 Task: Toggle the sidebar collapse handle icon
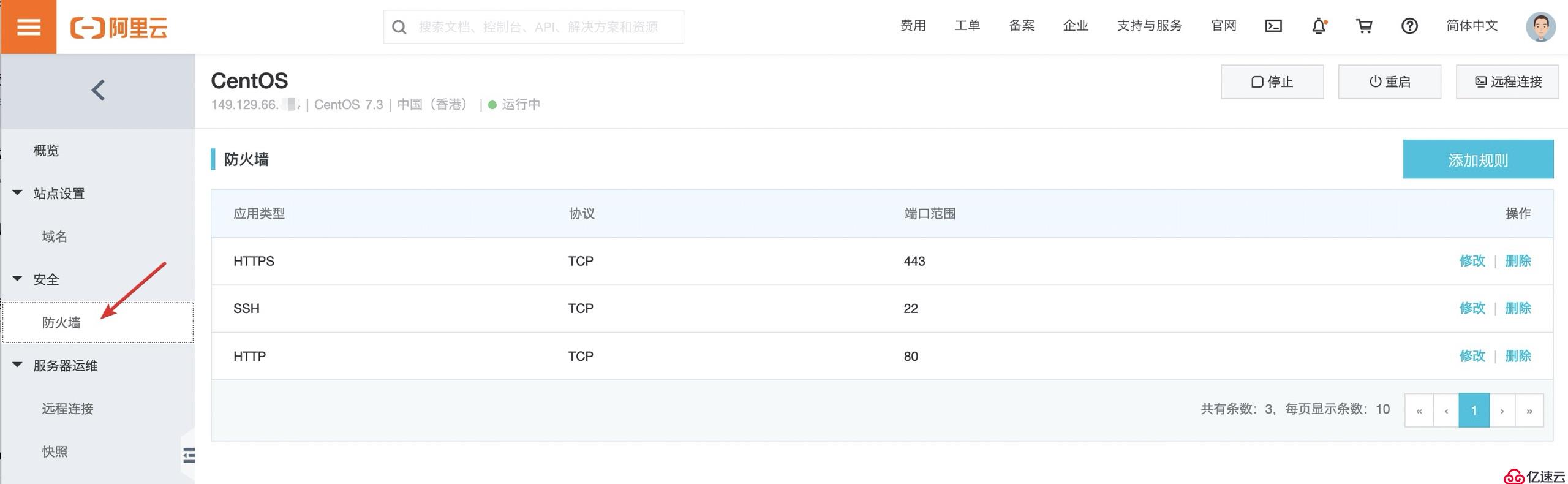pos(189,455)
